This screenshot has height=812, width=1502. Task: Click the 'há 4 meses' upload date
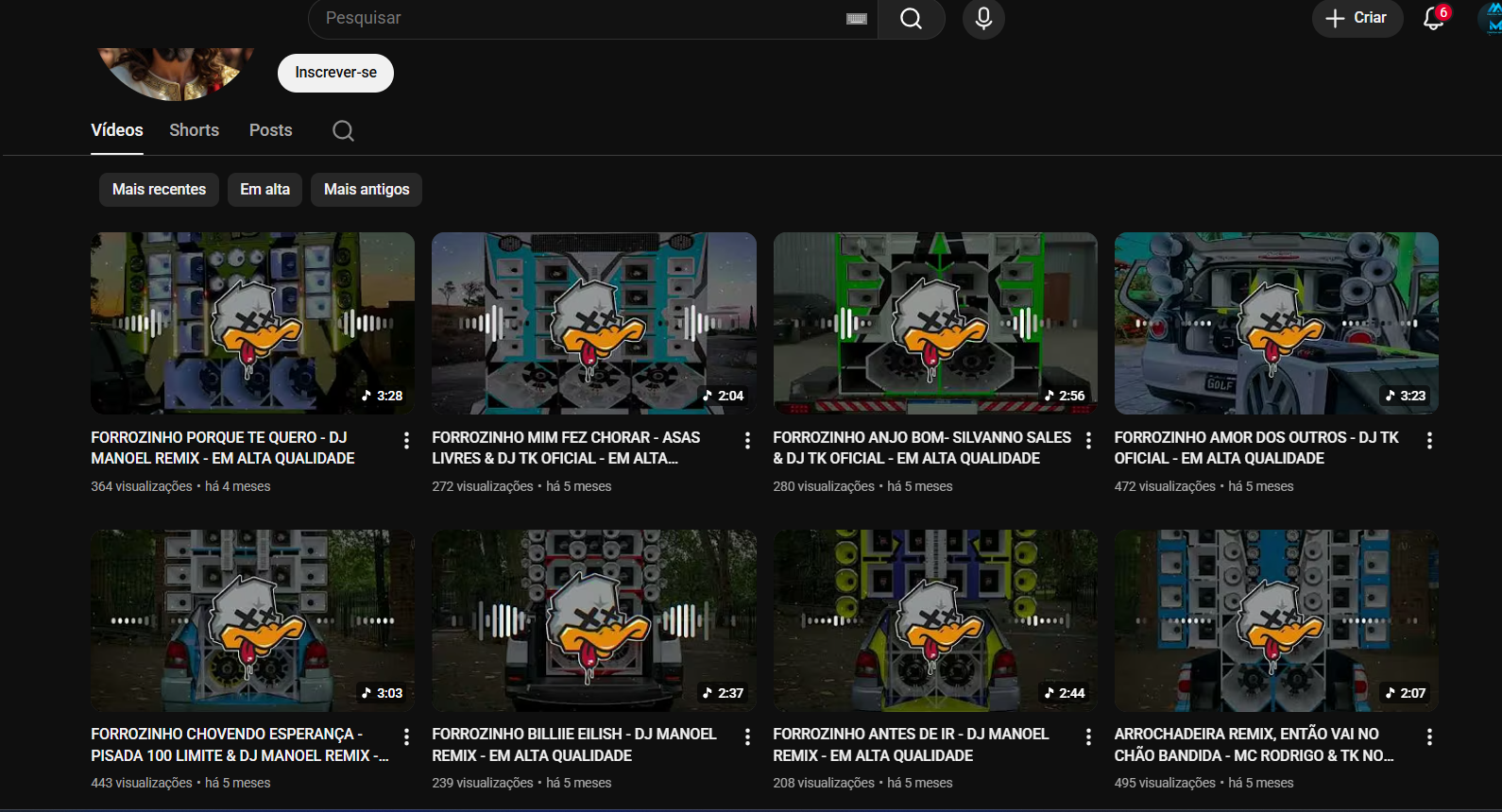pos(238,486)
